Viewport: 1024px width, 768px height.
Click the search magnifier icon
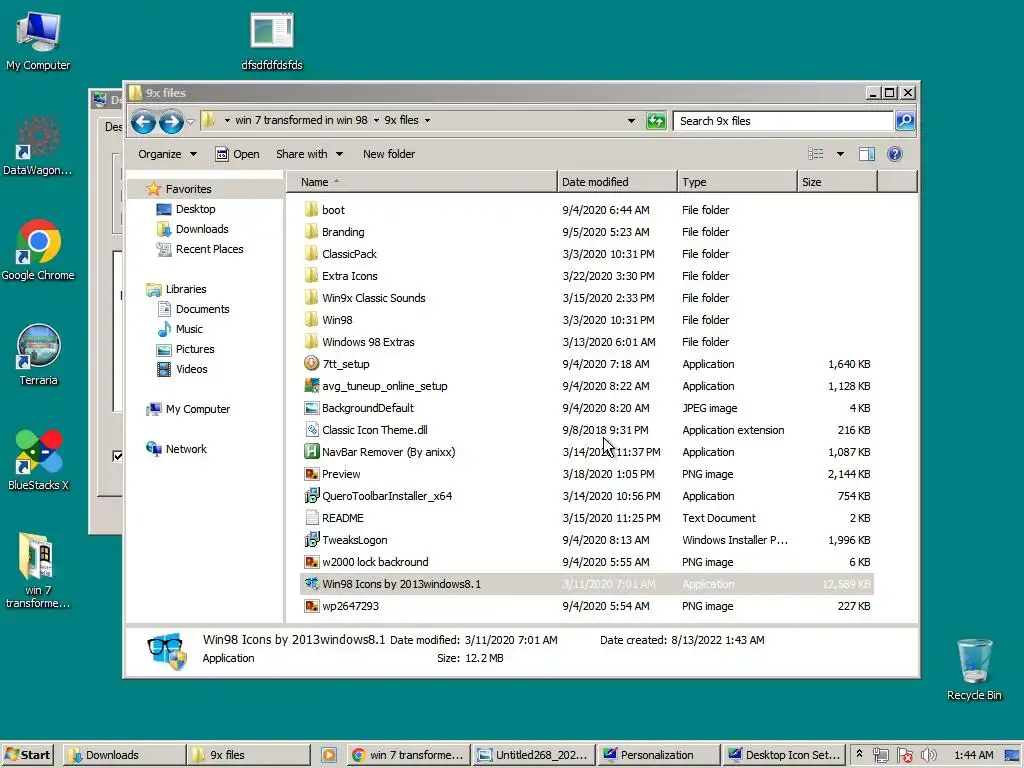click(904, 121)
